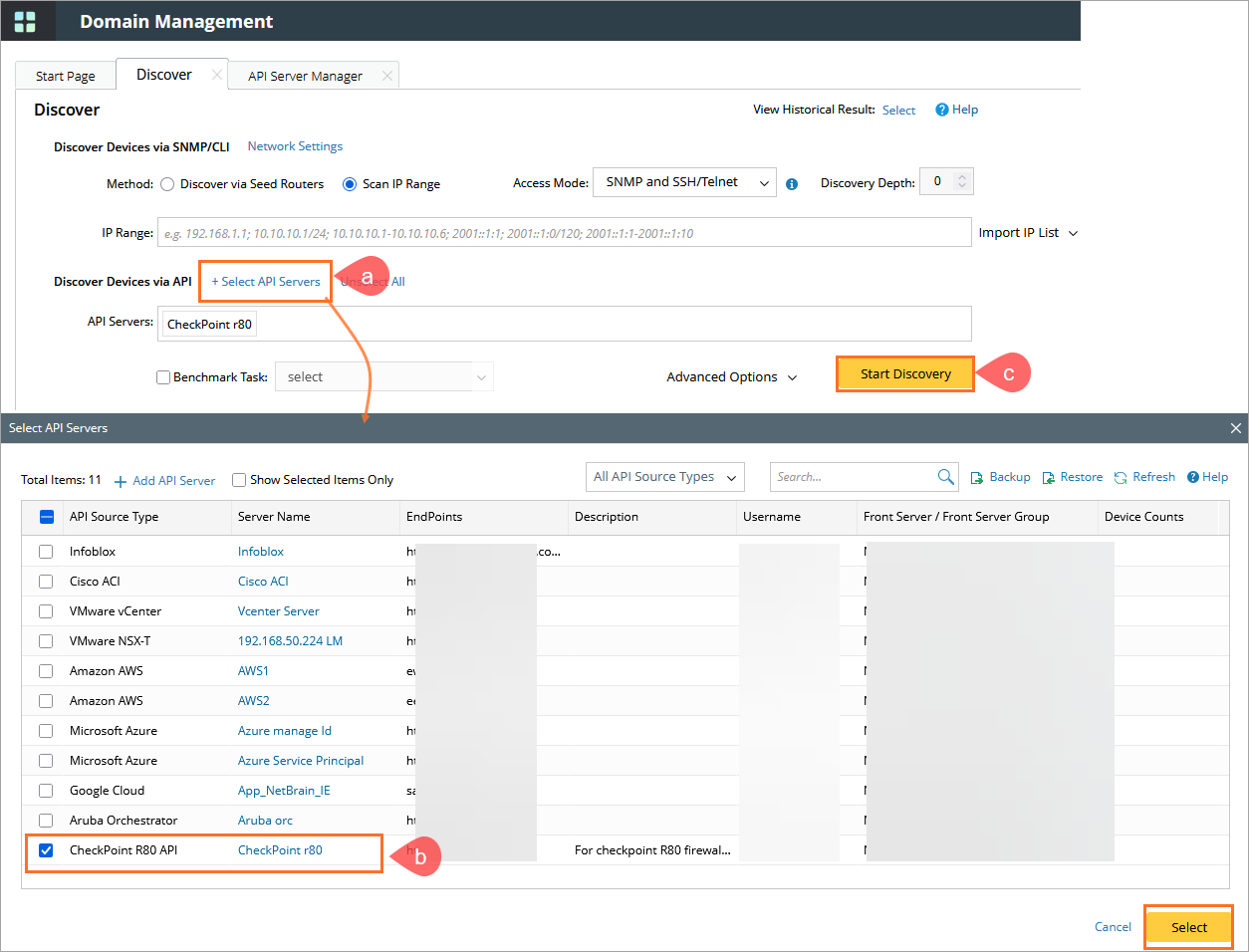The height and width of the screenshot is (952, 1249).
Task: Click the Access Mode info icon
Action: [x=792, y=184]
